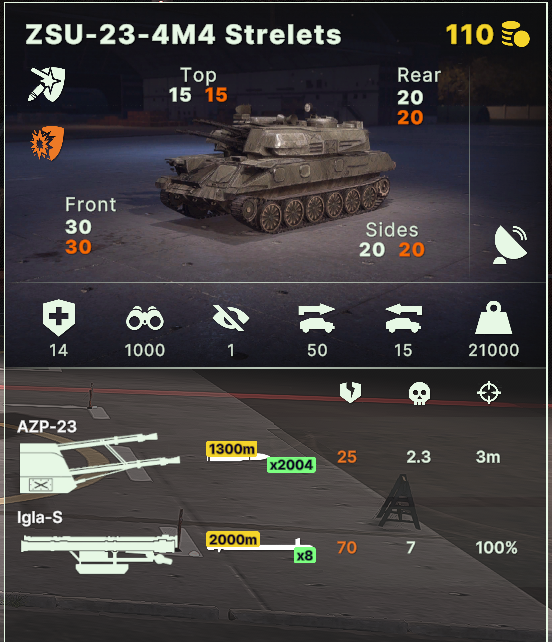Click the orange explosive armor shield icon
552x642 pixels.
click(48, 143)
